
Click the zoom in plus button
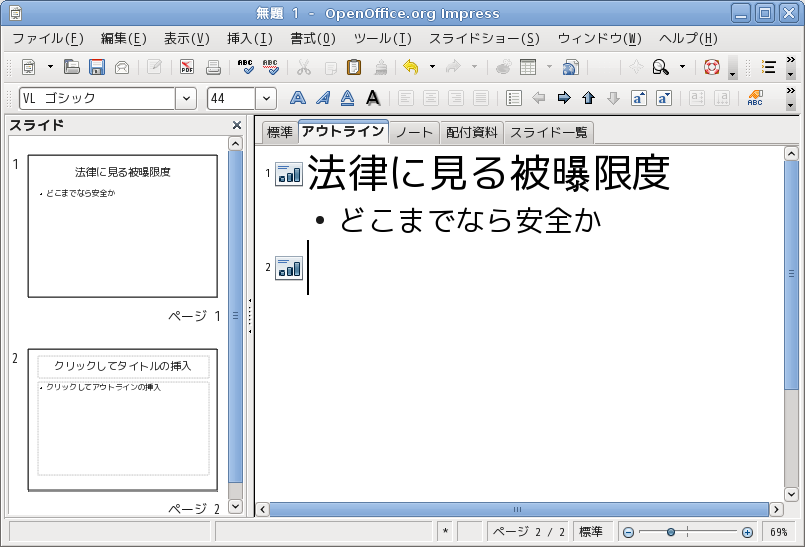pos(748,533)
